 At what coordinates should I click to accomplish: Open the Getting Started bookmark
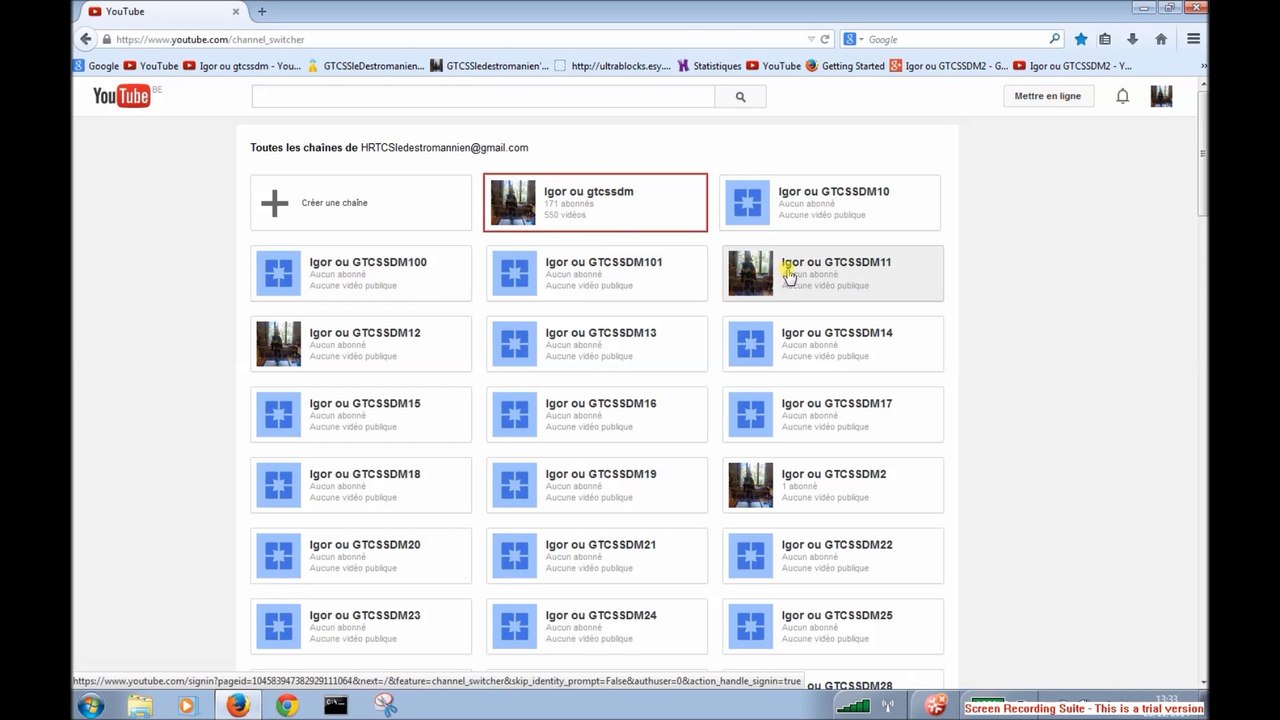point(845,66)
